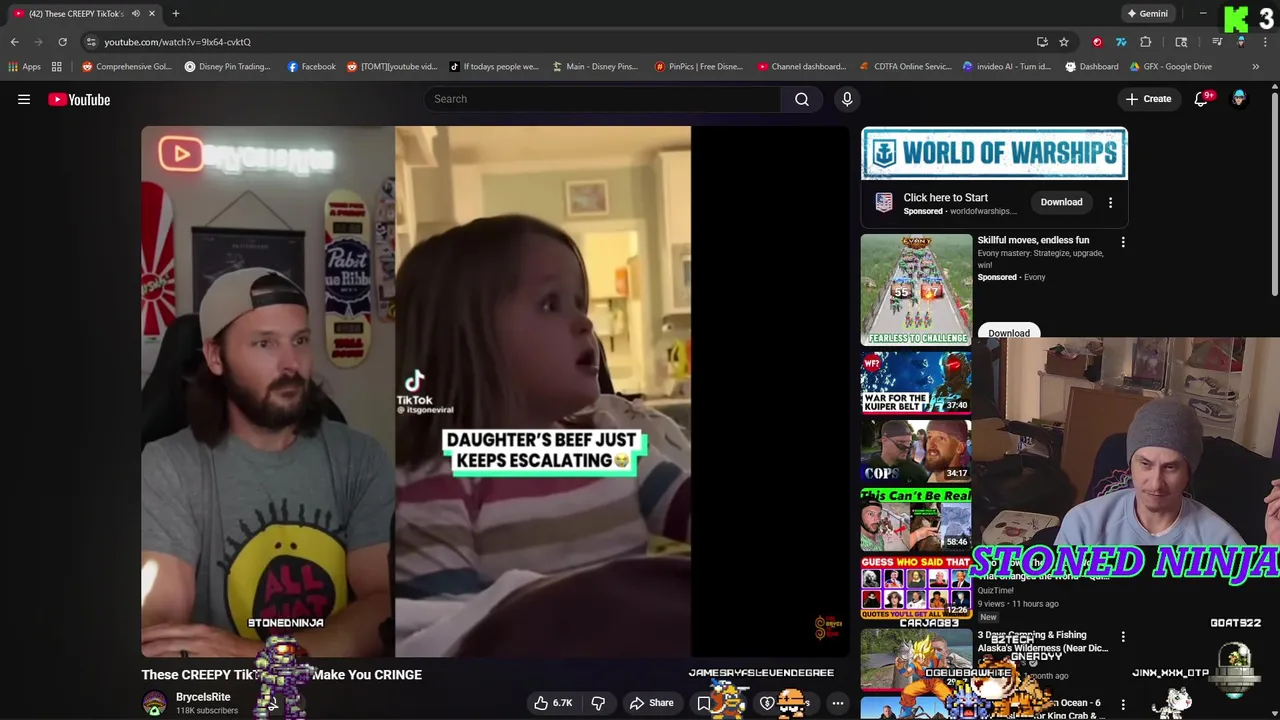Open If todays people we... bookmark
Screen dimensions: 1280x720
pos(494,67)
